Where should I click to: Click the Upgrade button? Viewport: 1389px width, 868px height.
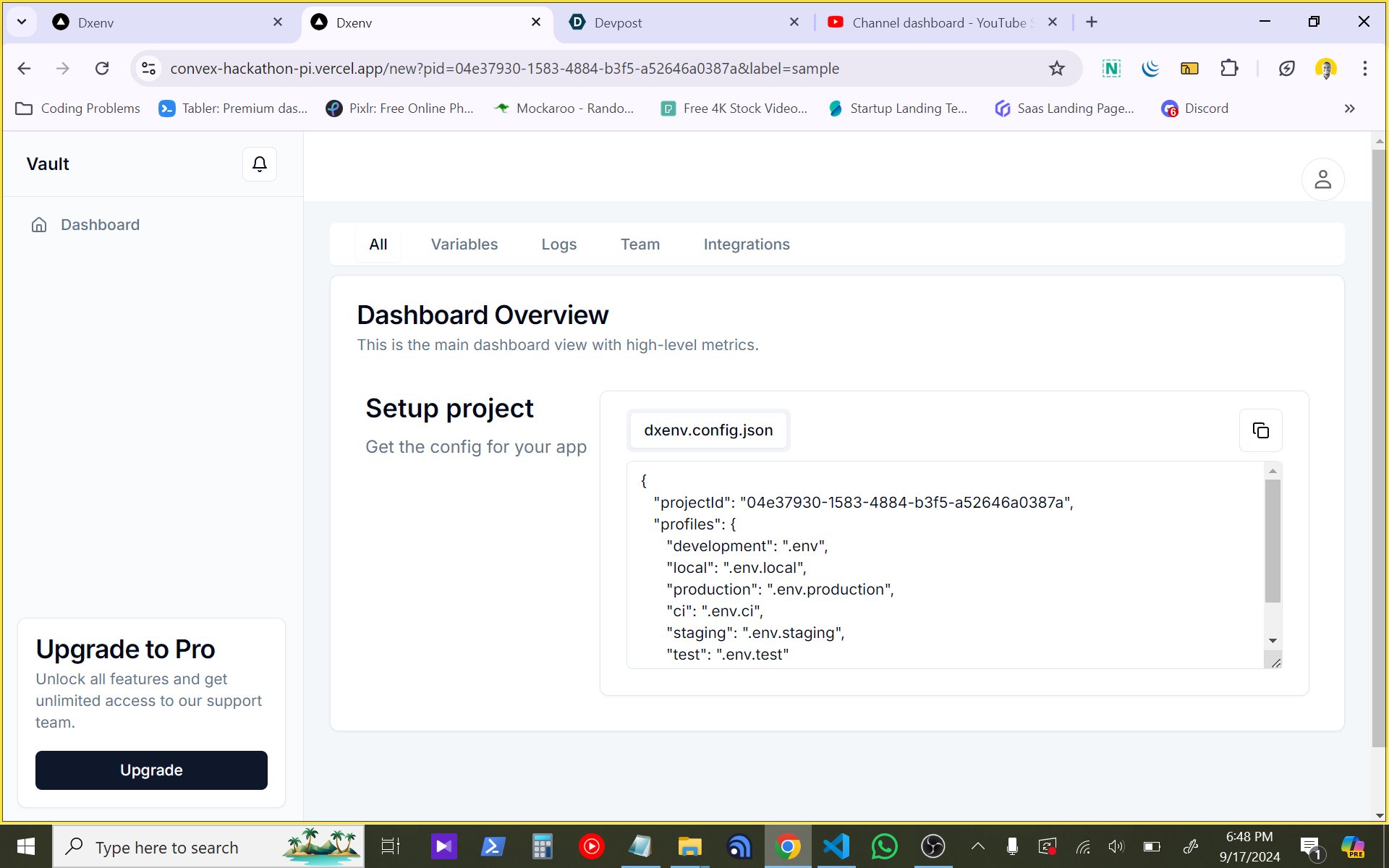point(151,770)
